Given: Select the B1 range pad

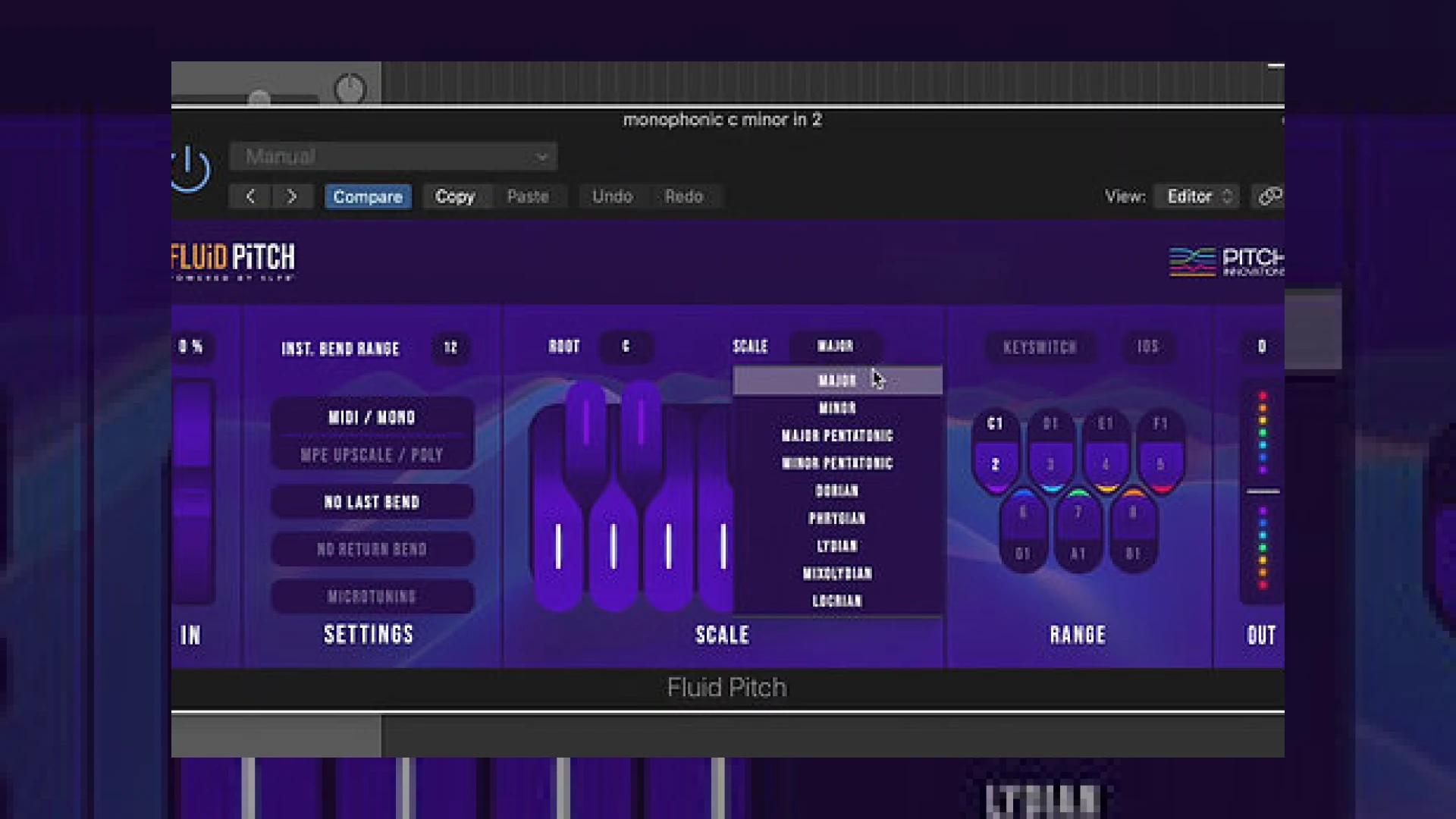Looking at the screenshot, I should point(1133,531).
